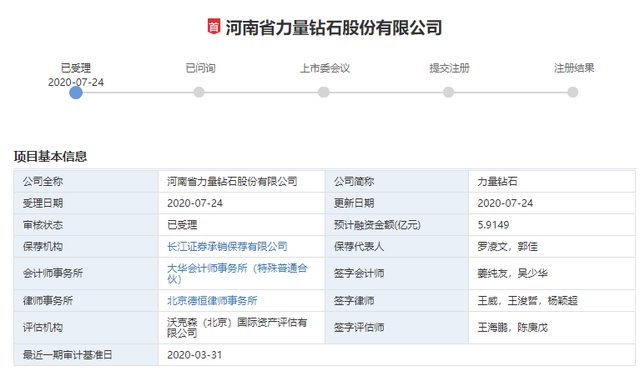The height and width of the screenshot is (371, 640).
Task: Click the 上市委会议 step label
Action: 325,68
